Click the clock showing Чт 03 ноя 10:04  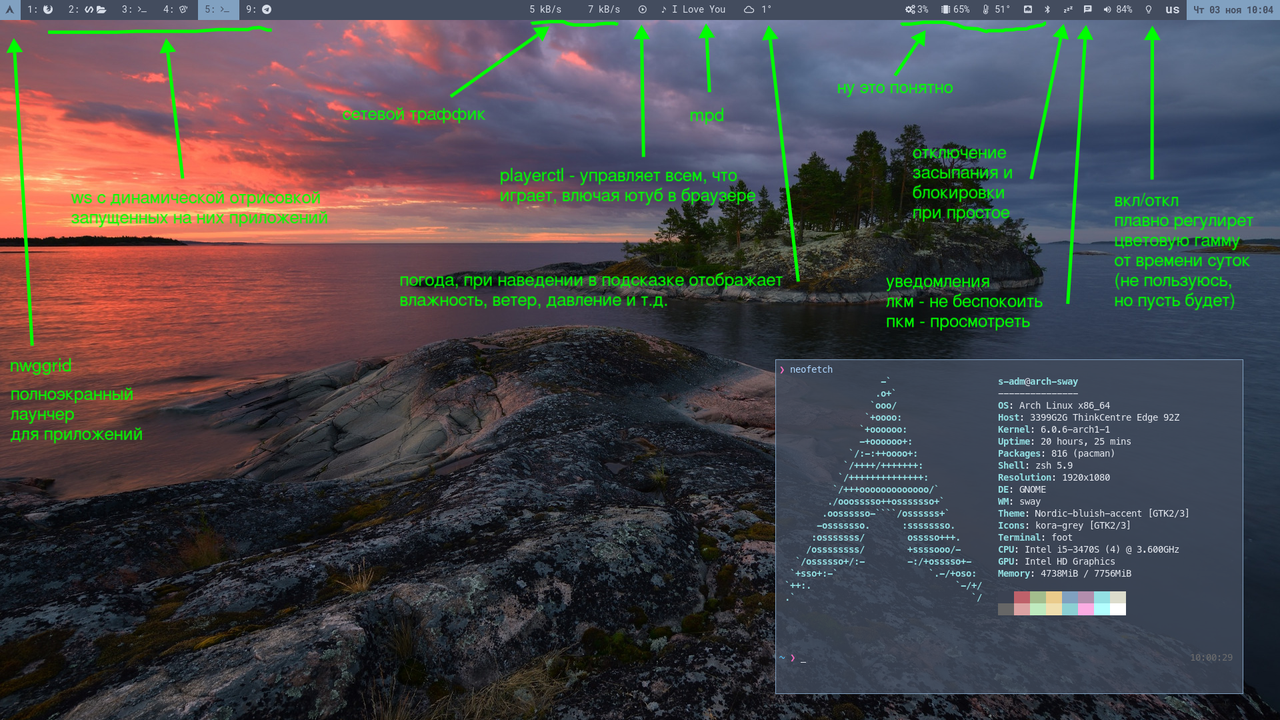coord(1234,9)
